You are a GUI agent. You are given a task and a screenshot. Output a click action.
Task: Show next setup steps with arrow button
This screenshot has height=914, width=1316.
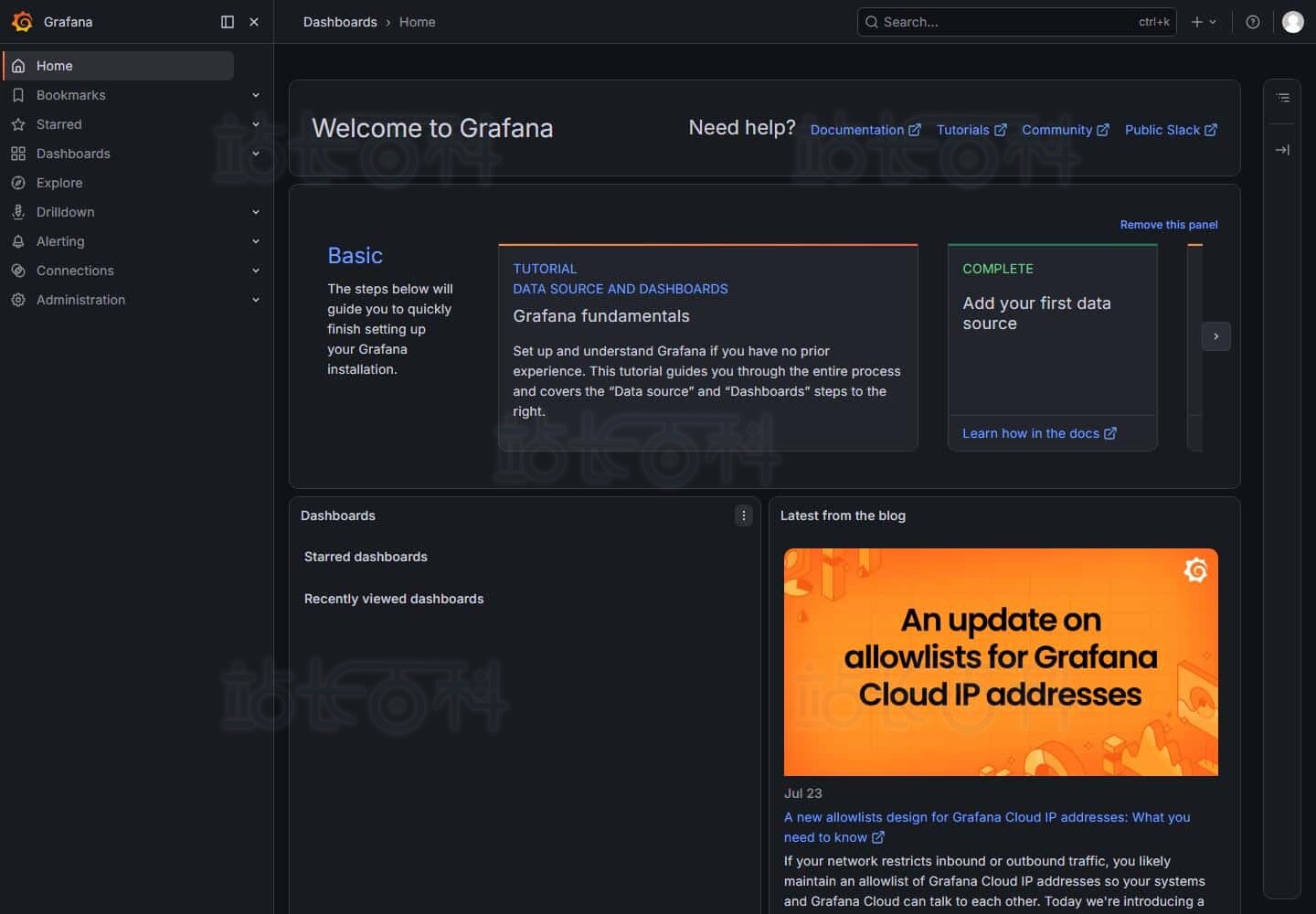tap(1215, 336)
